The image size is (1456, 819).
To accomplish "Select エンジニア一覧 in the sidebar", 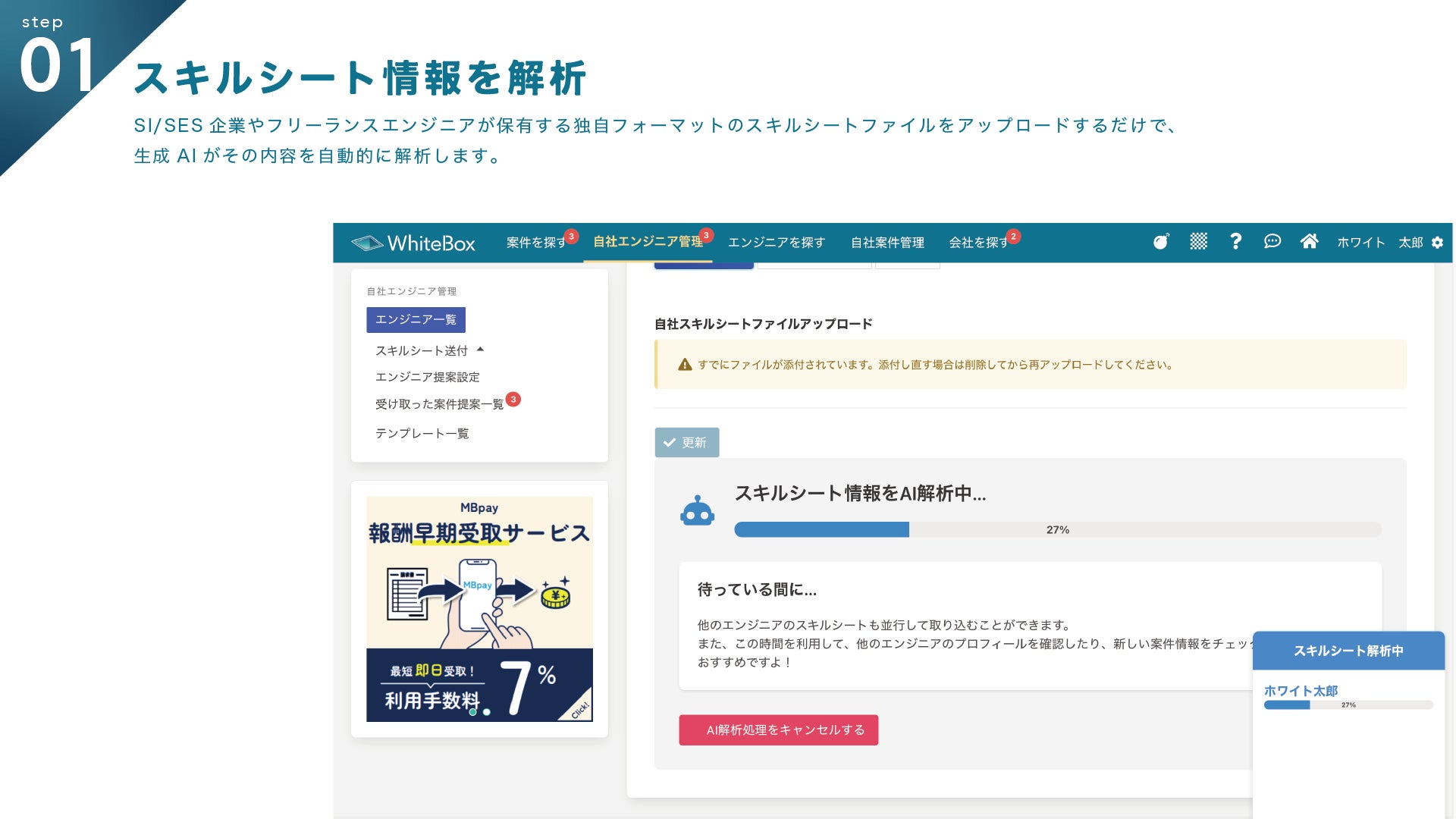I will [x=416, y=319].
